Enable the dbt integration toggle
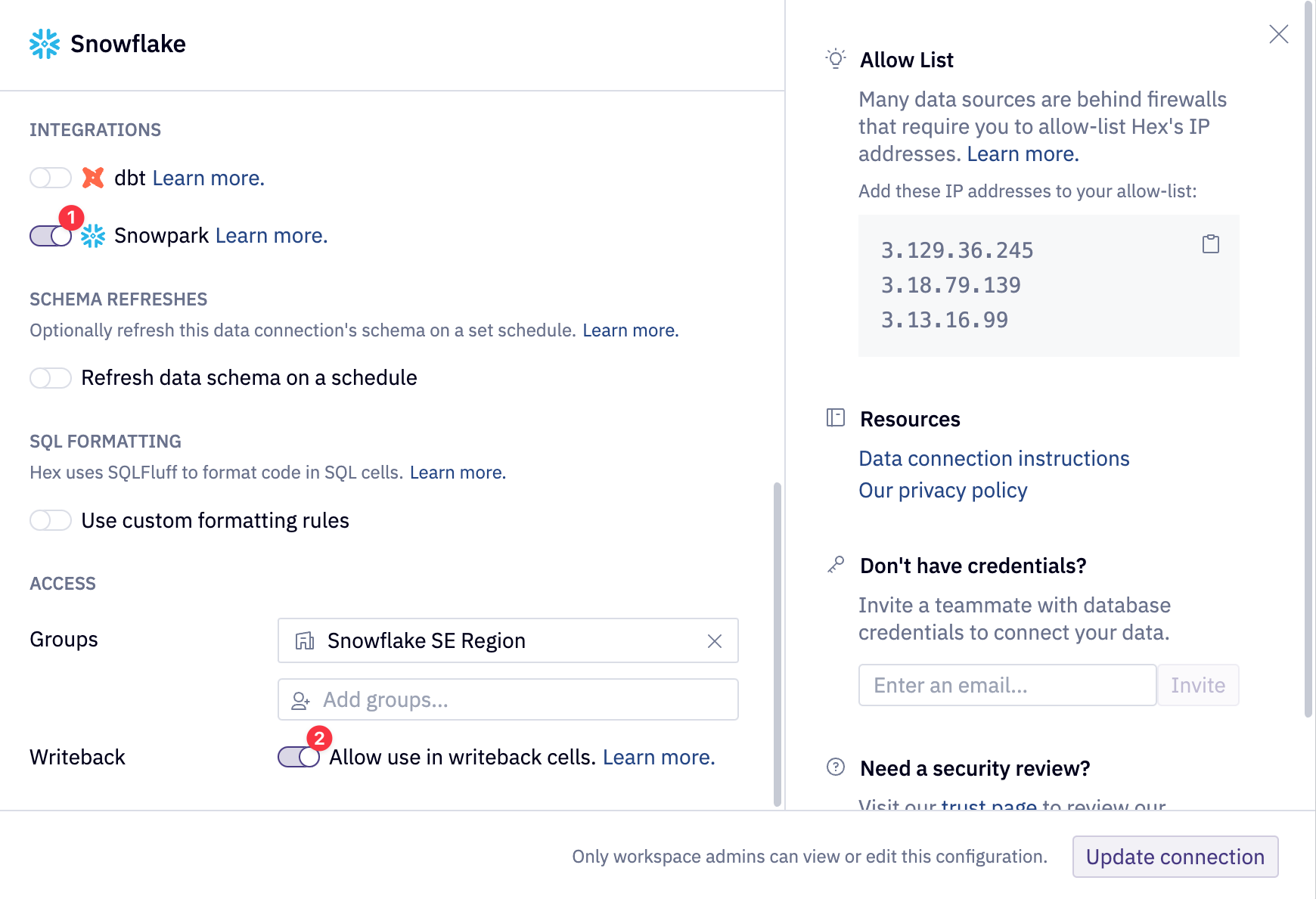1316x899 pixels. pyautogui.click(x=50, y=178)
